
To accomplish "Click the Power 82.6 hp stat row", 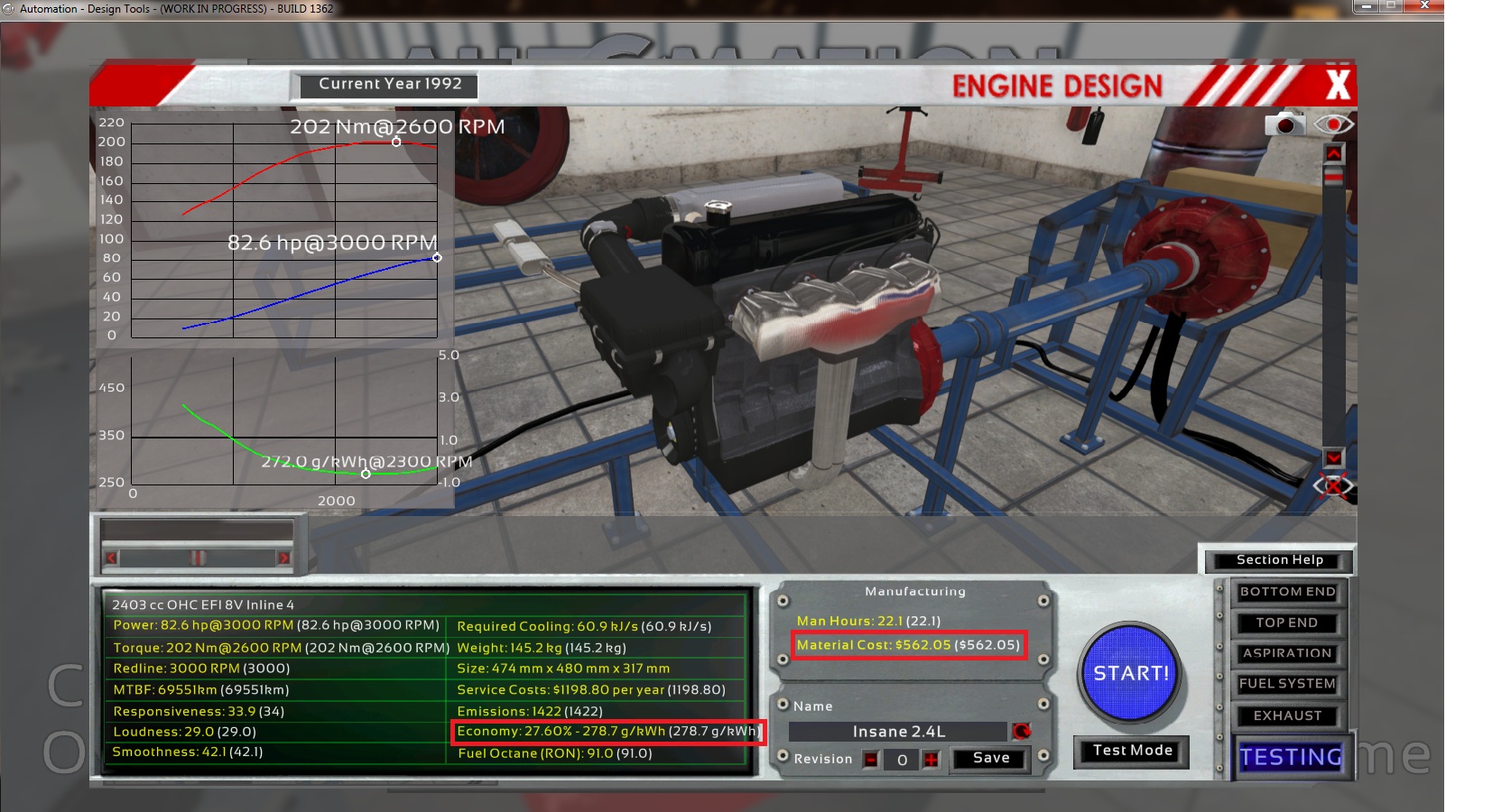I will [276, 625].
